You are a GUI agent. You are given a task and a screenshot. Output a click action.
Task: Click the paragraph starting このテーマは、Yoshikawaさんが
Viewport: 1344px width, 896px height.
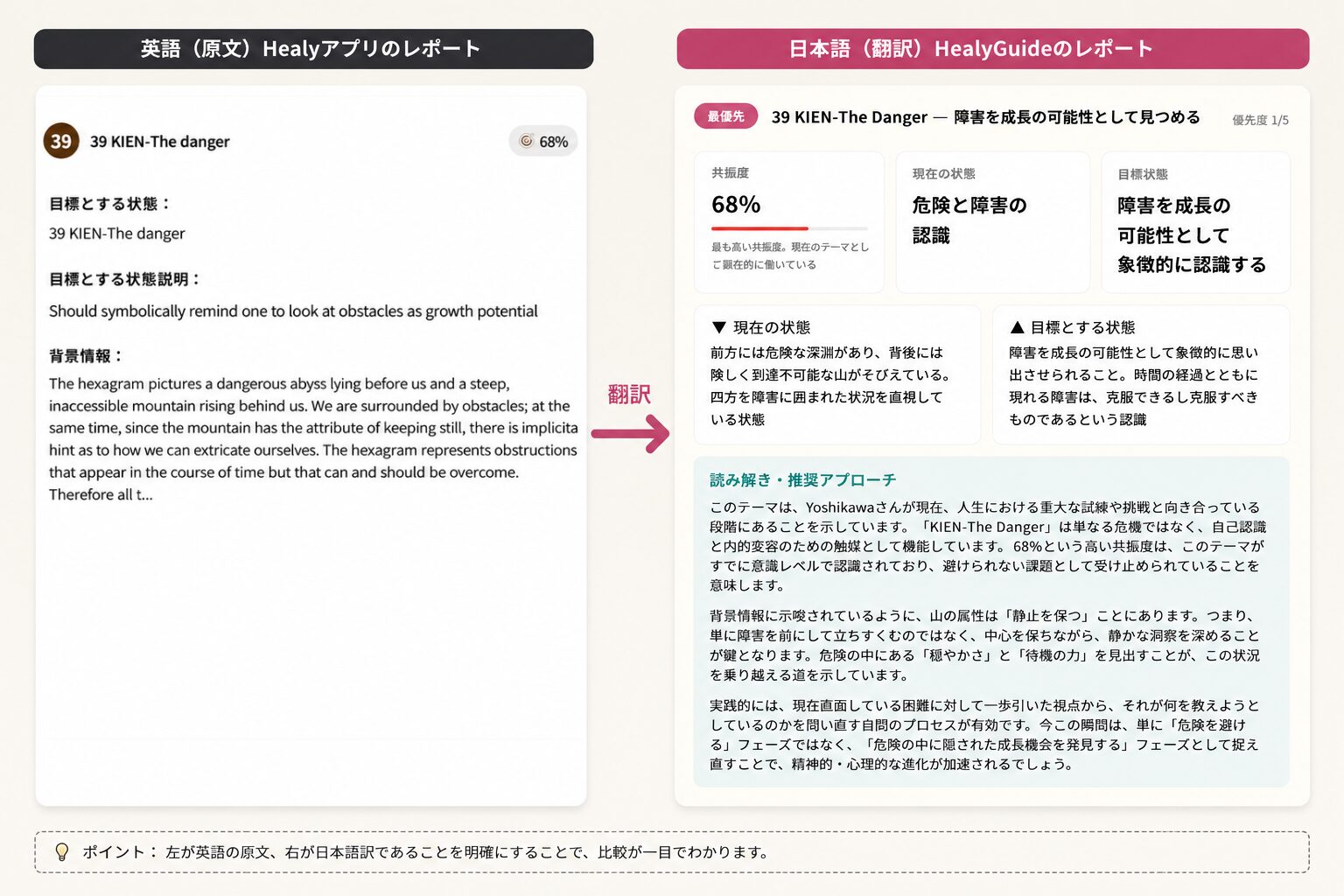point(988,546)
